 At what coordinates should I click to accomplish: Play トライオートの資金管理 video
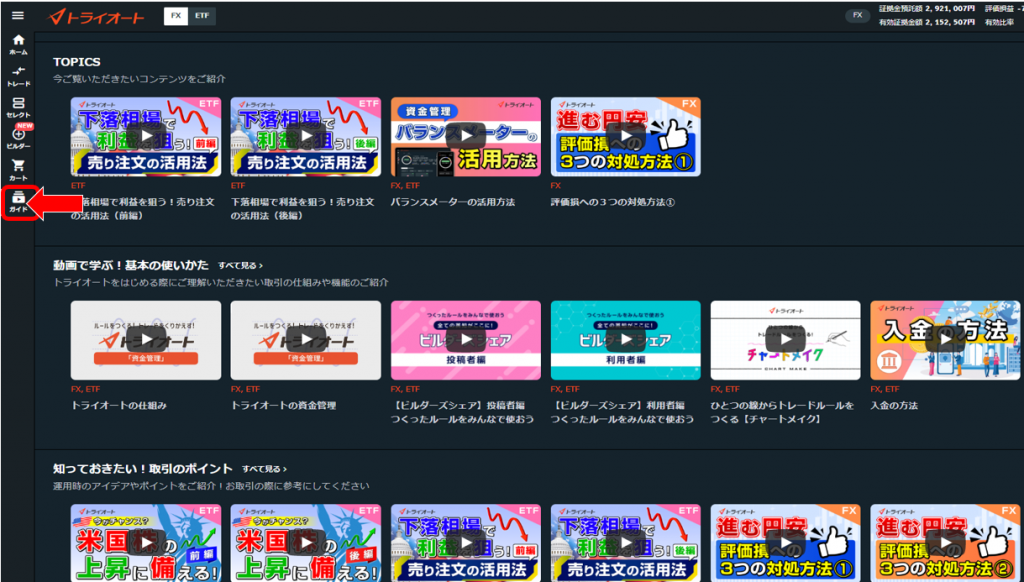[x=306, y=340]
